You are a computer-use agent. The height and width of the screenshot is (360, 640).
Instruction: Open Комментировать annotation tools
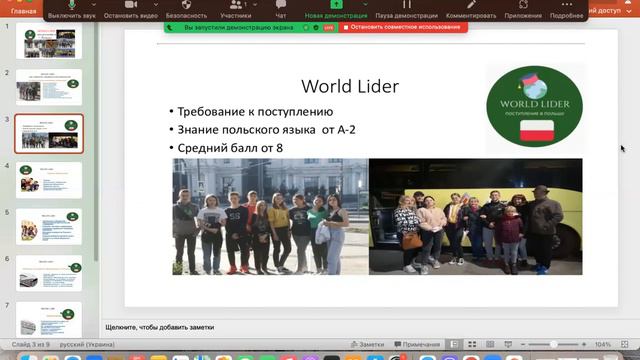(x=471, y=10)
